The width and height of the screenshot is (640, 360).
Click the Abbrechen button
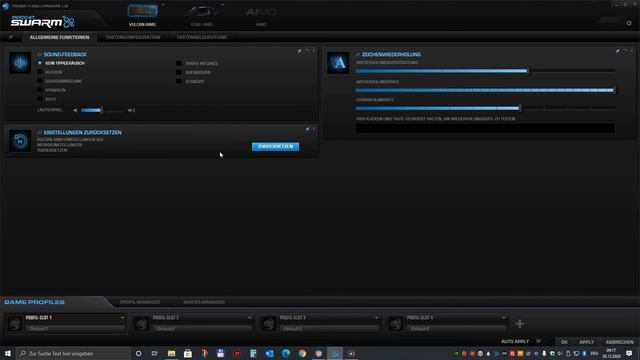tap(620, 342)
